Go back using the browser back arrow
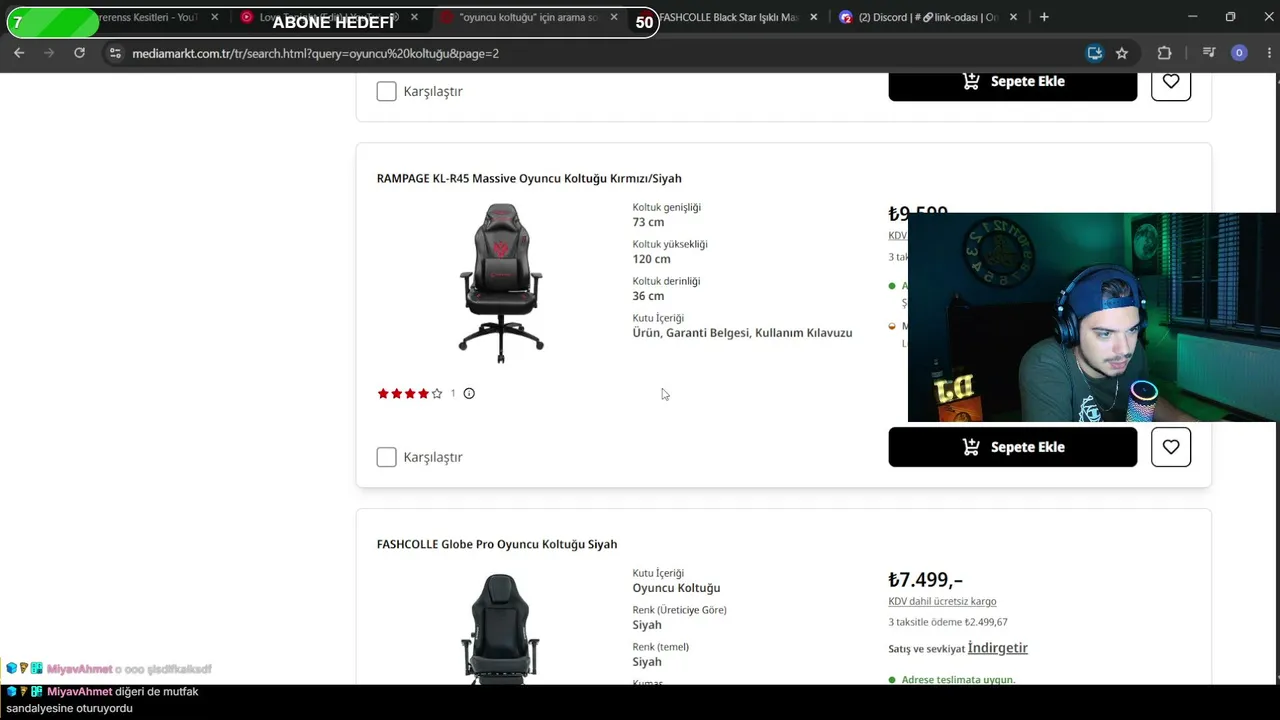Viewport: 1280px width, 720px height. (x=18, y=53)
